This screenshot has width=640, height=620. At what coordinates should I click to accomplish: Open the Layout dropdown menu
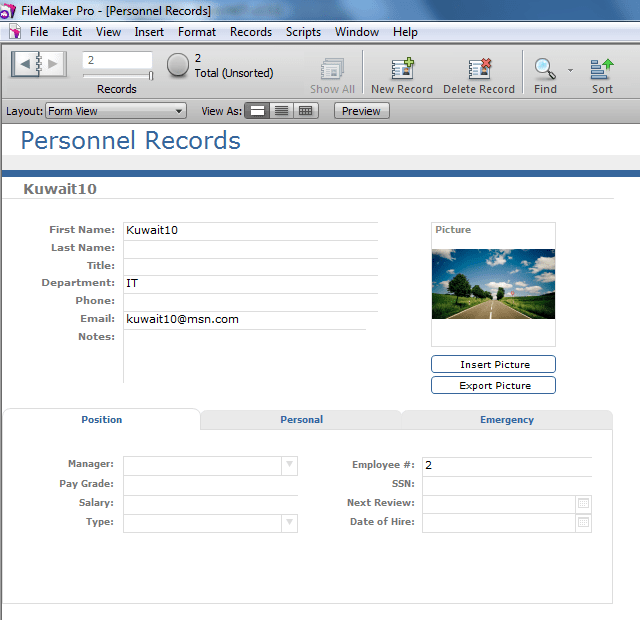116,111
